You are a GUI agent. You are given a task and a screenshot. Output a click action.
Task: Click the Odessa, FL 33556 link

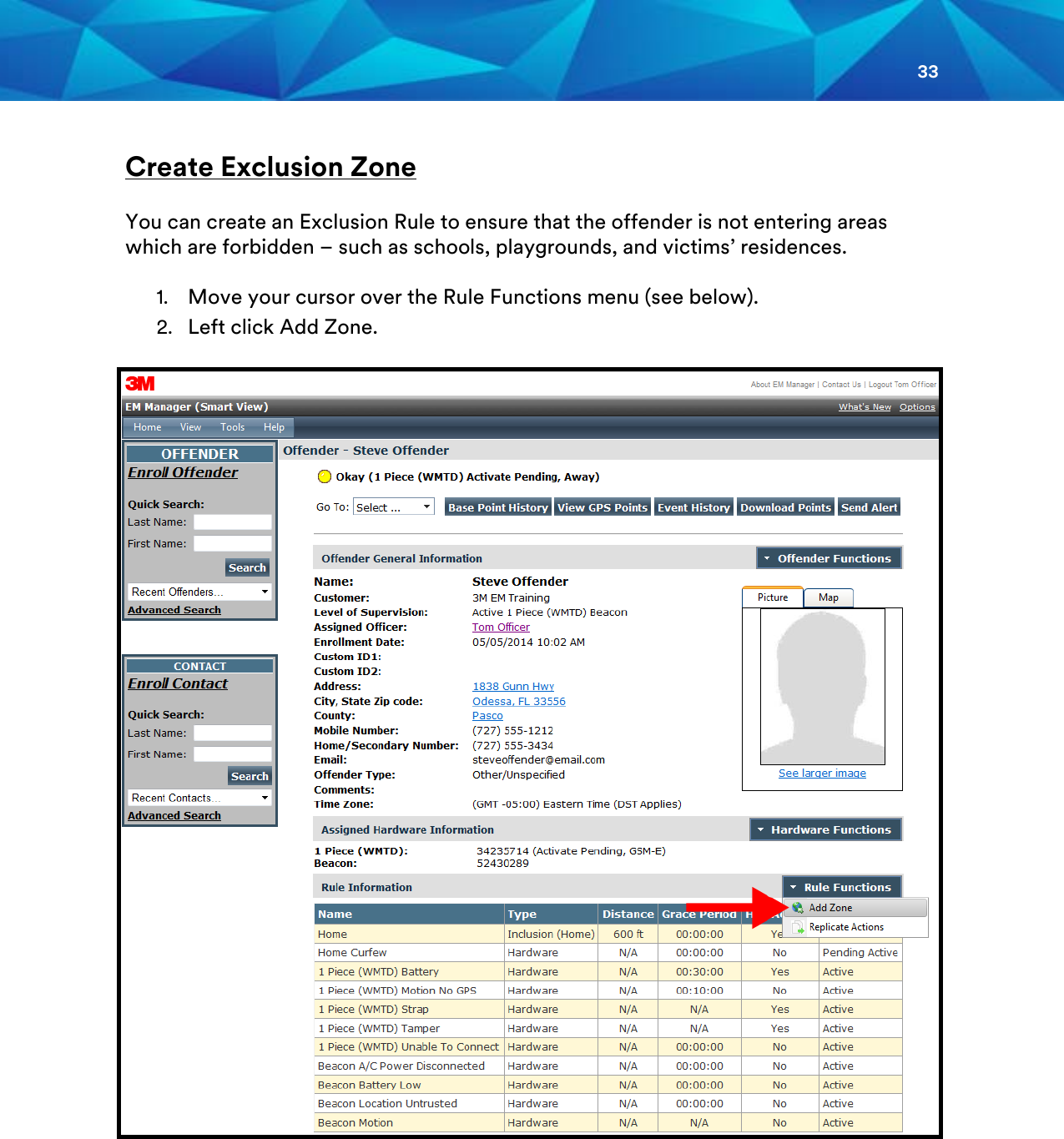click(519, 702)
